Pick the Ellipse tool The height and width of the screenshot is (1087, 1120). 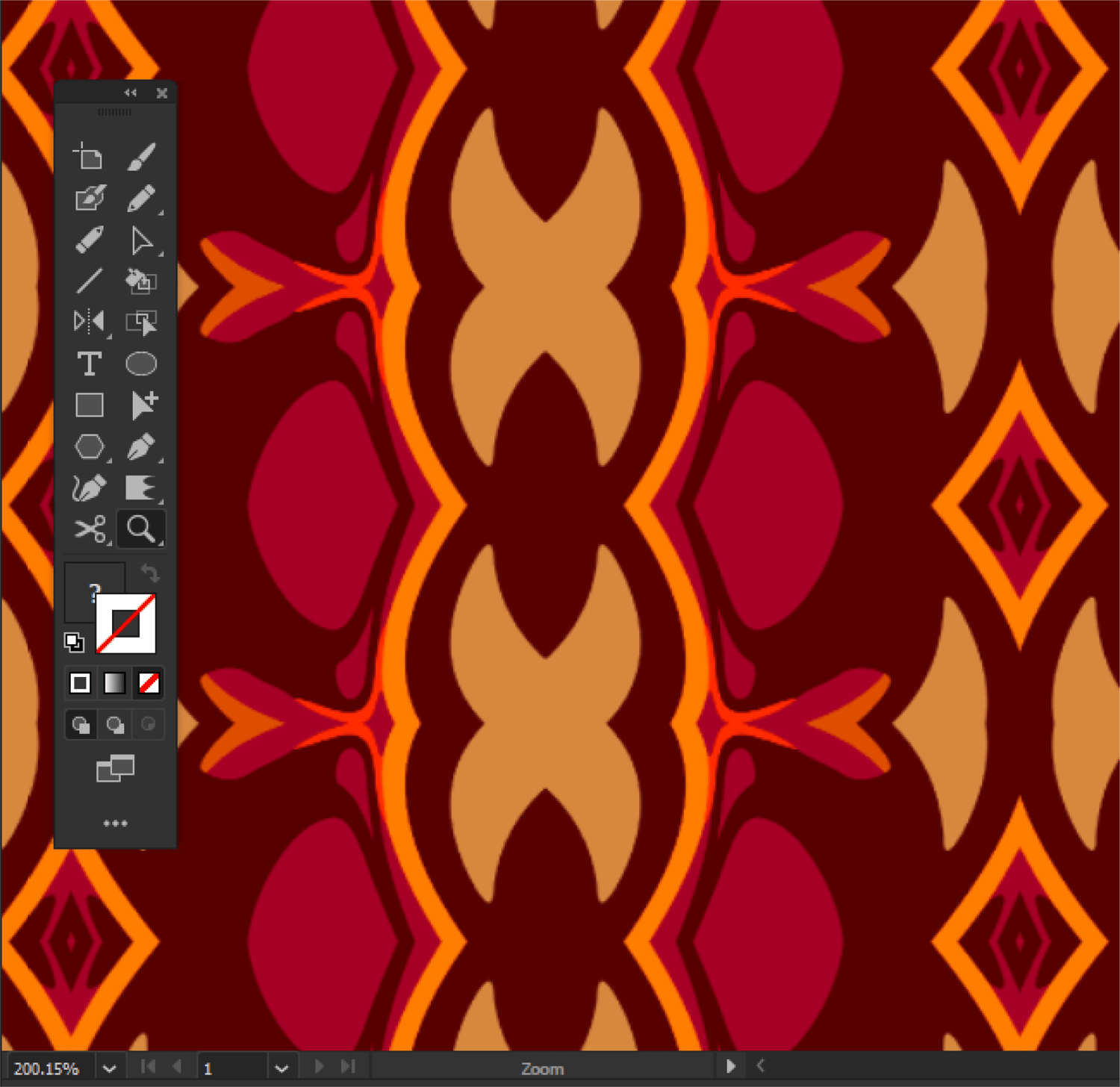[x=141, y=364]
